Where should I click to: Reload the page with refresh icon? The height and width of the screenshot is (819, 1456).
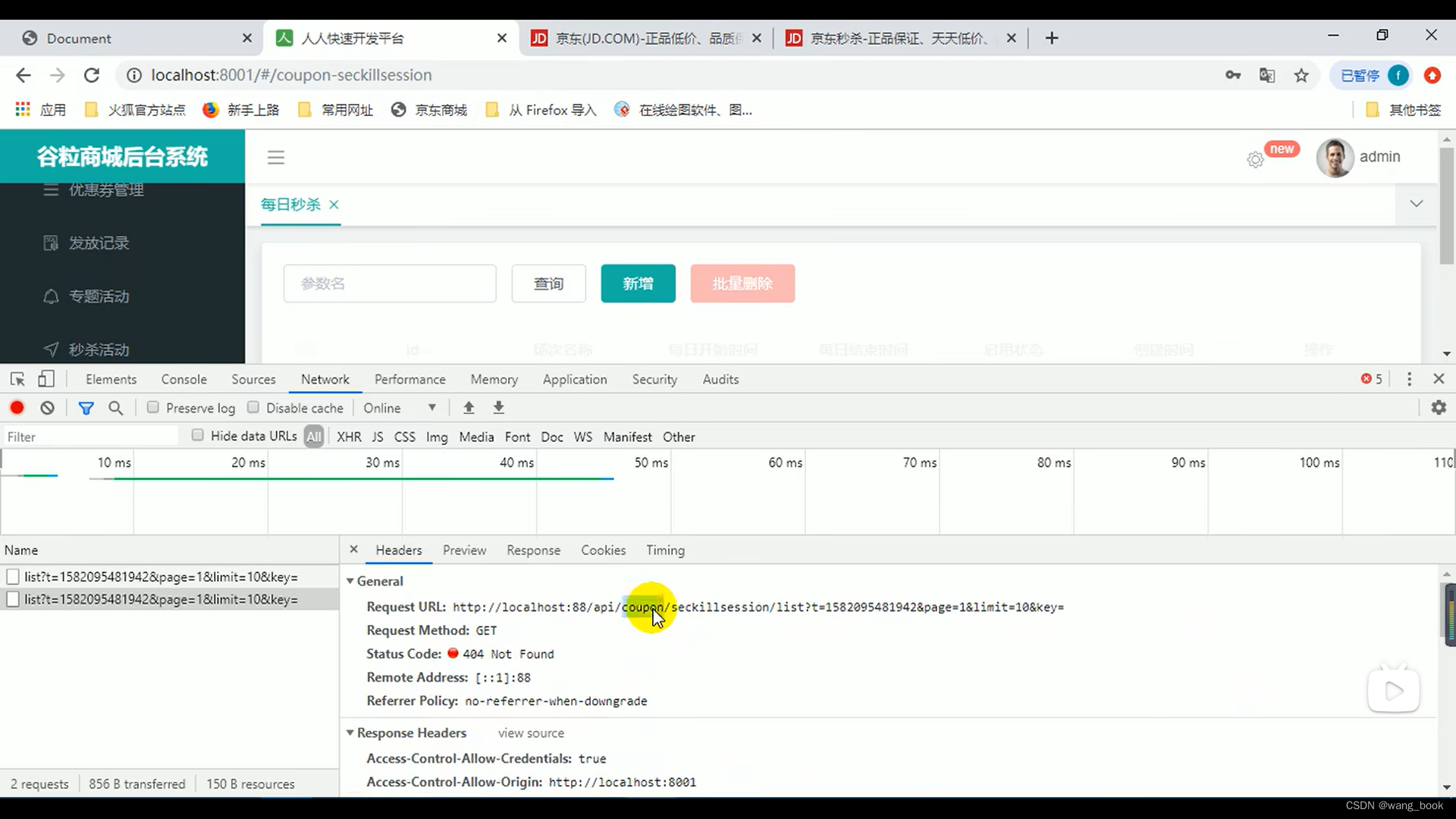point(92,75)
